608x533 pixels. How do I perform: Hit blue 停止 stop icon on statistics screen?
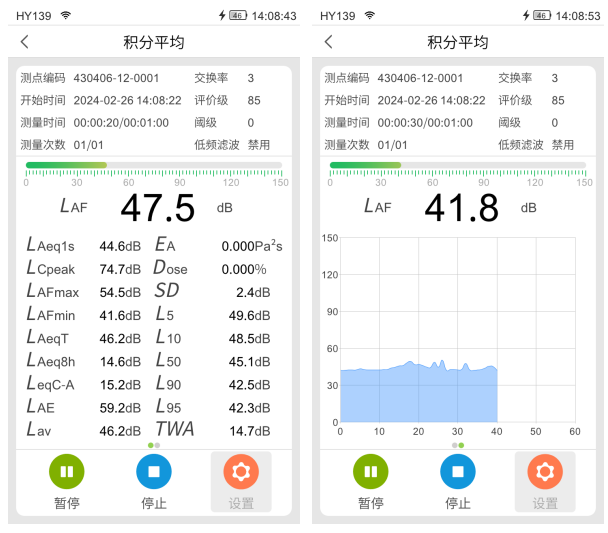[153, 471]
